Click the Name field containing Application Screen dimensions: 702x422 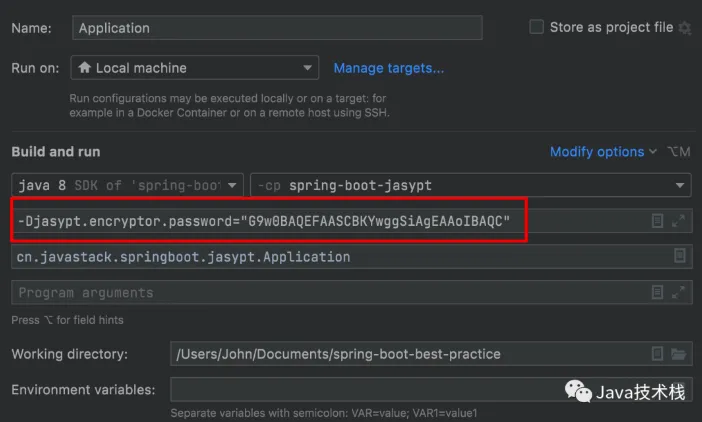[277, 28]
